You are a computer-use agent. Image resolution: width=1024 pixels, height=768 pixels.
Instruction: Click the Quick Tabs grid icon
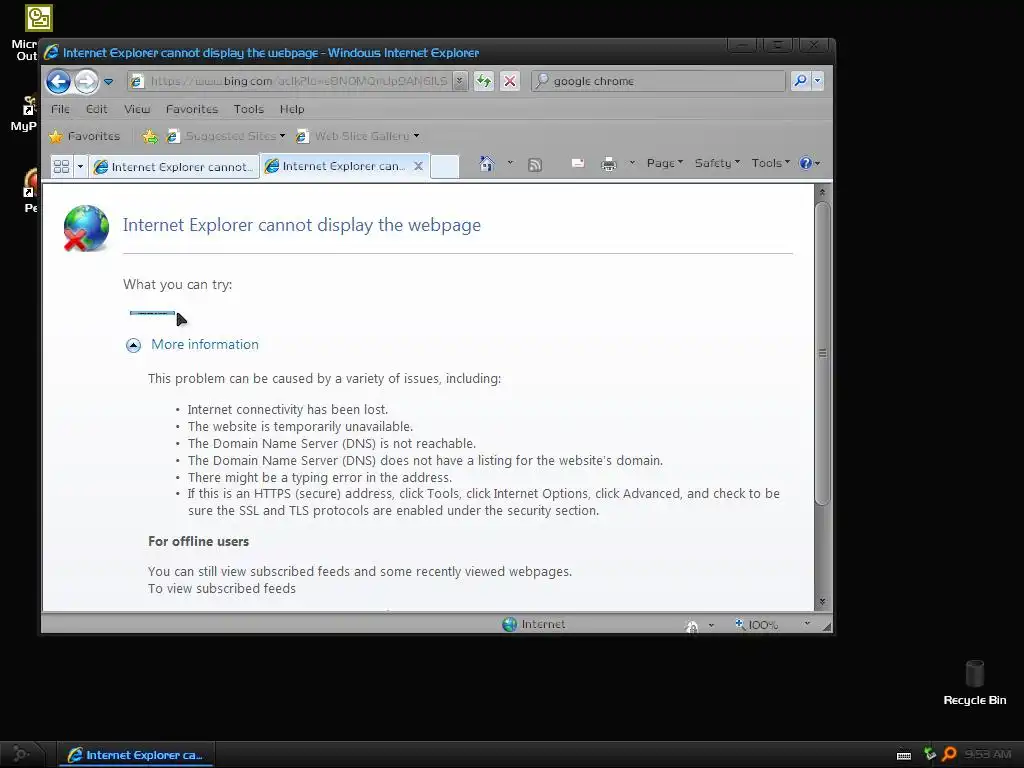click(x=61, y=167)
